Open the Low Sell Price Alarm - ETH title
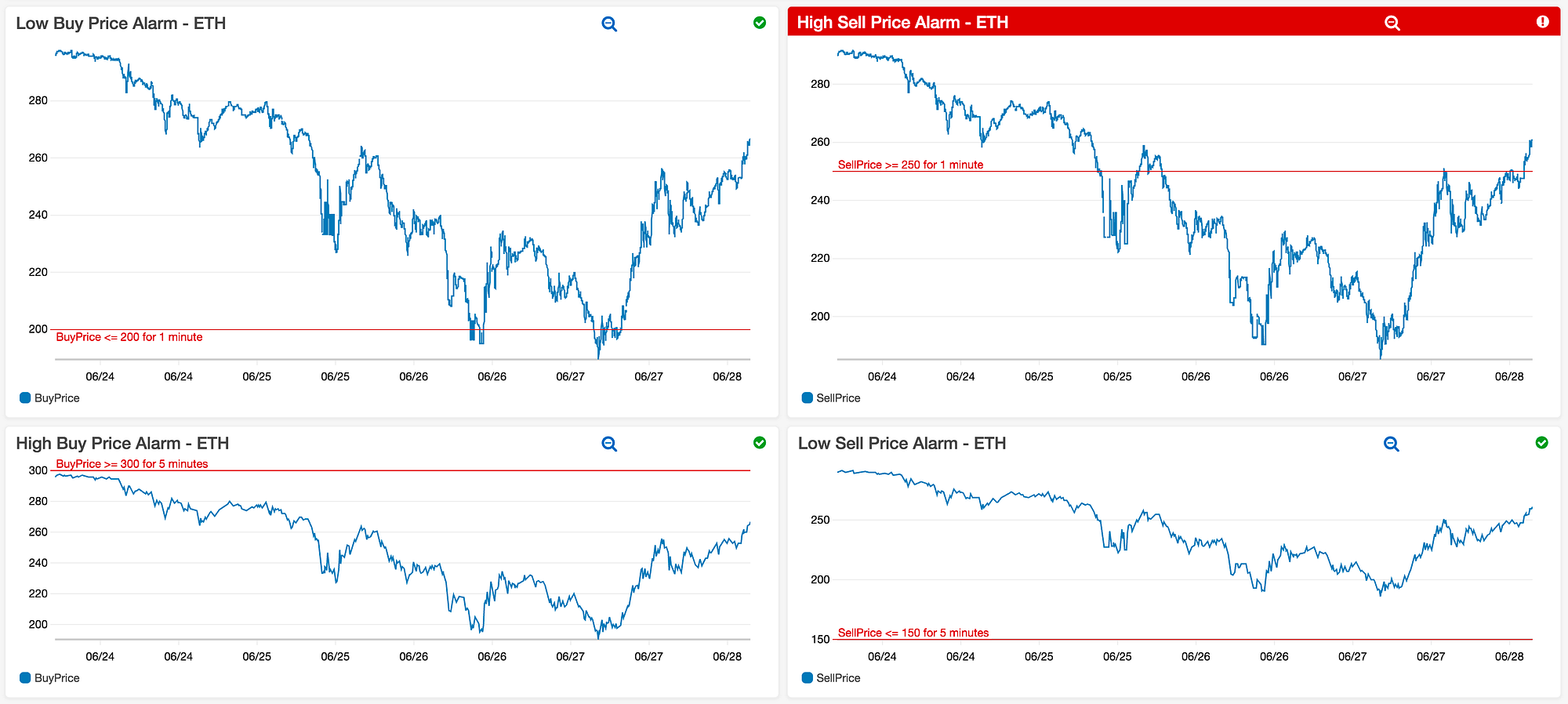Viewport: 1568px width, 704px height. [x=902, y=444]
